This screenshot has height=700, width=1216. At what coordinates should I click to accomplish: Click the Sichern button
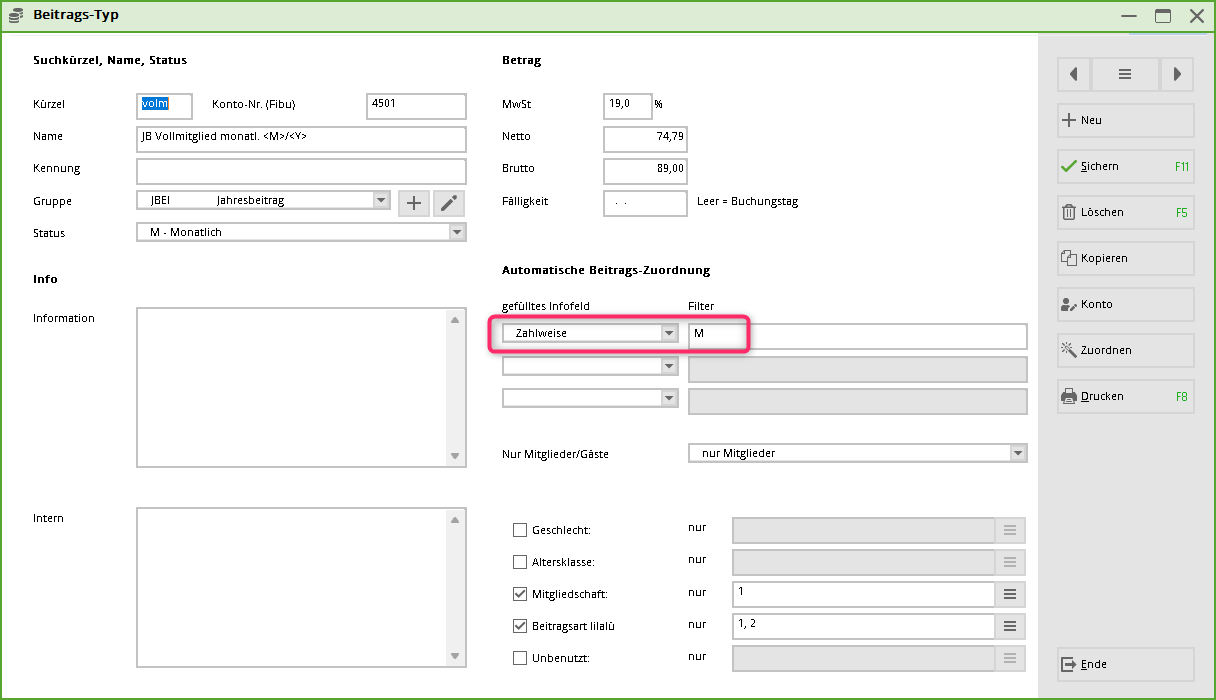[1125, 166]
